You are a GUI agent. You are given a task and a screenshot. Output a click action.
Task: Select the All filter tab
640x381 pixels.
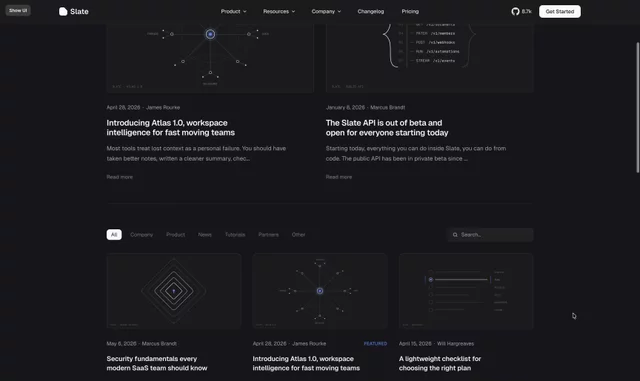[x=114, y=234]
